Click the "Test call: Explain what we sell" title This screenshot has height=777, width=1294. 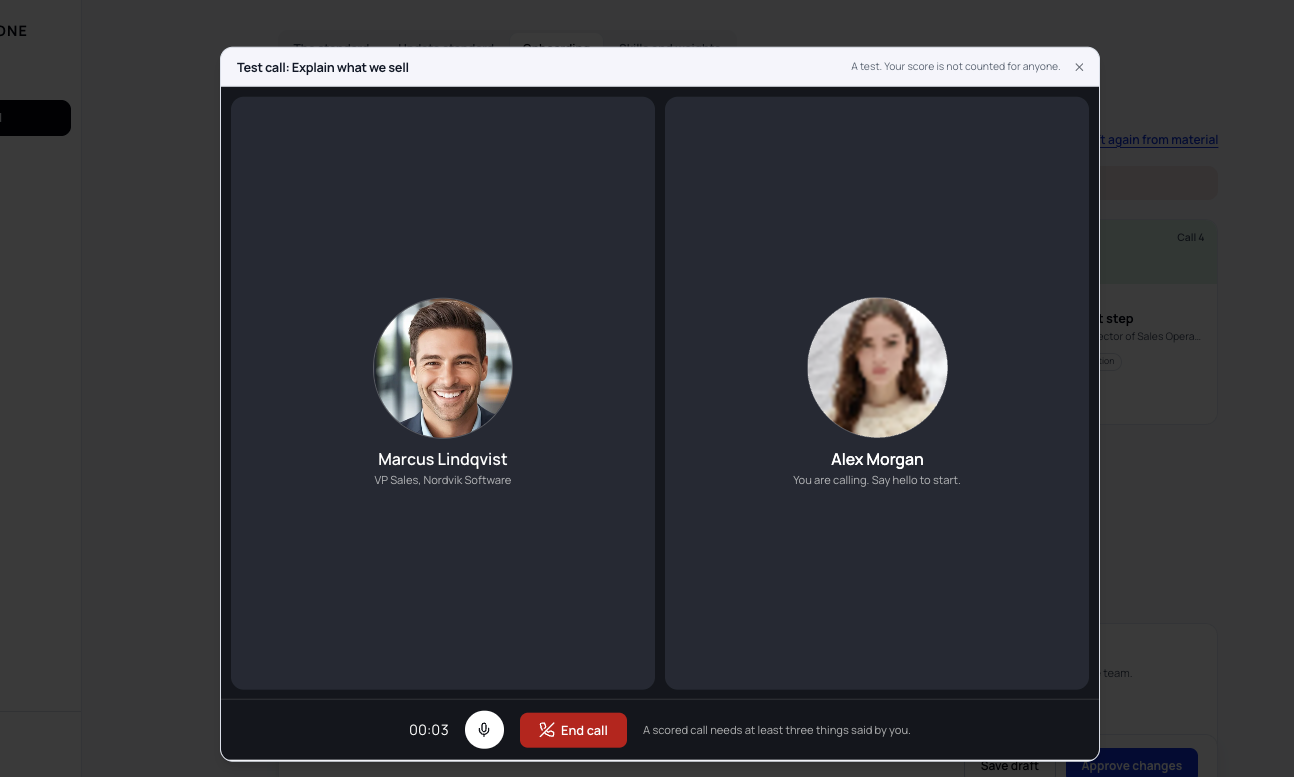(x=323, y=67)
